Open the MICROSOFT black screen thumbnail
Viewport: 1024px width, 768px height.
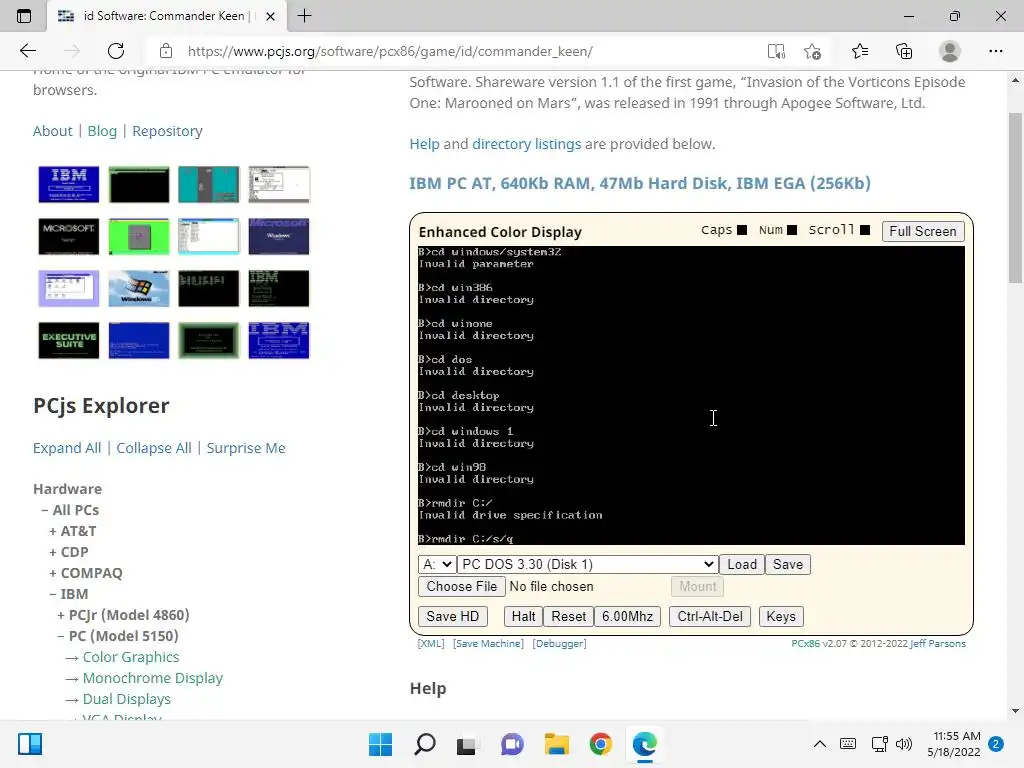tap(69, 236)
